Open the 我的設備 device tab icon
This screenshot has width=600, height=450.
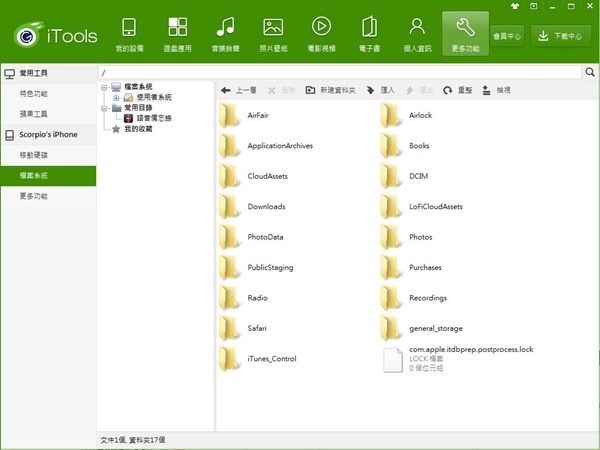[x=129, y=34]
